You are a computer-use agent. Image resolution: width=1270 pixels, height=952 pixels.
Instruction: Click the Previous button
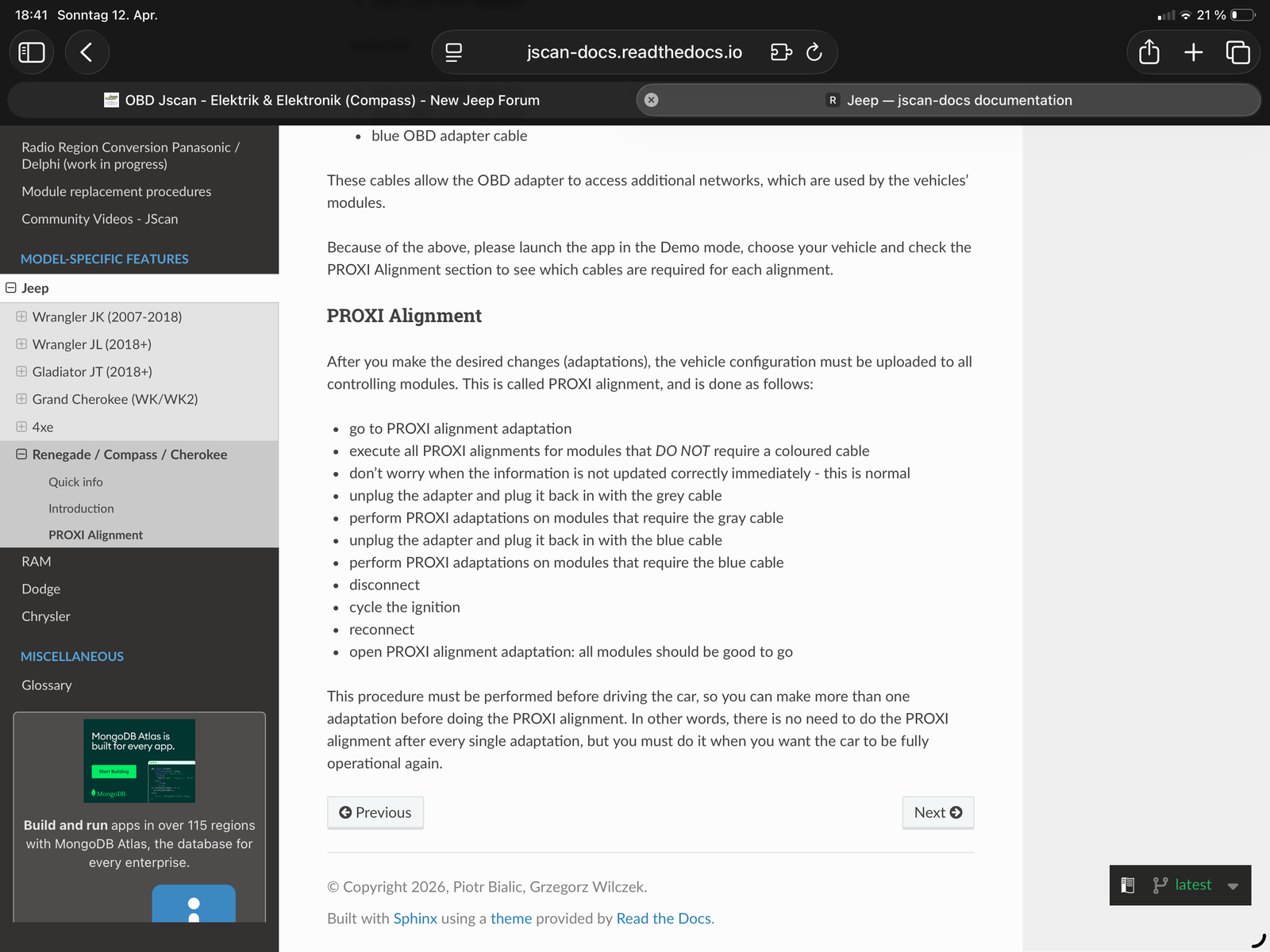(375, 812)
